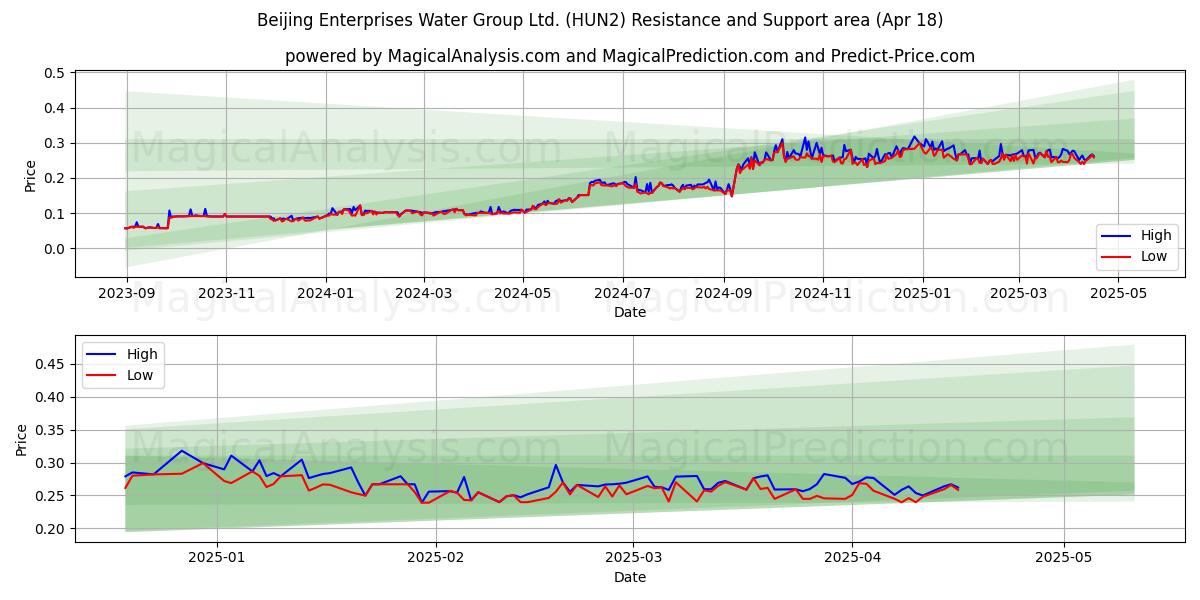Screen dimensions: 1200x600
Task: Click the '2024-07' x-axis label in top chart
Action: 622,294
